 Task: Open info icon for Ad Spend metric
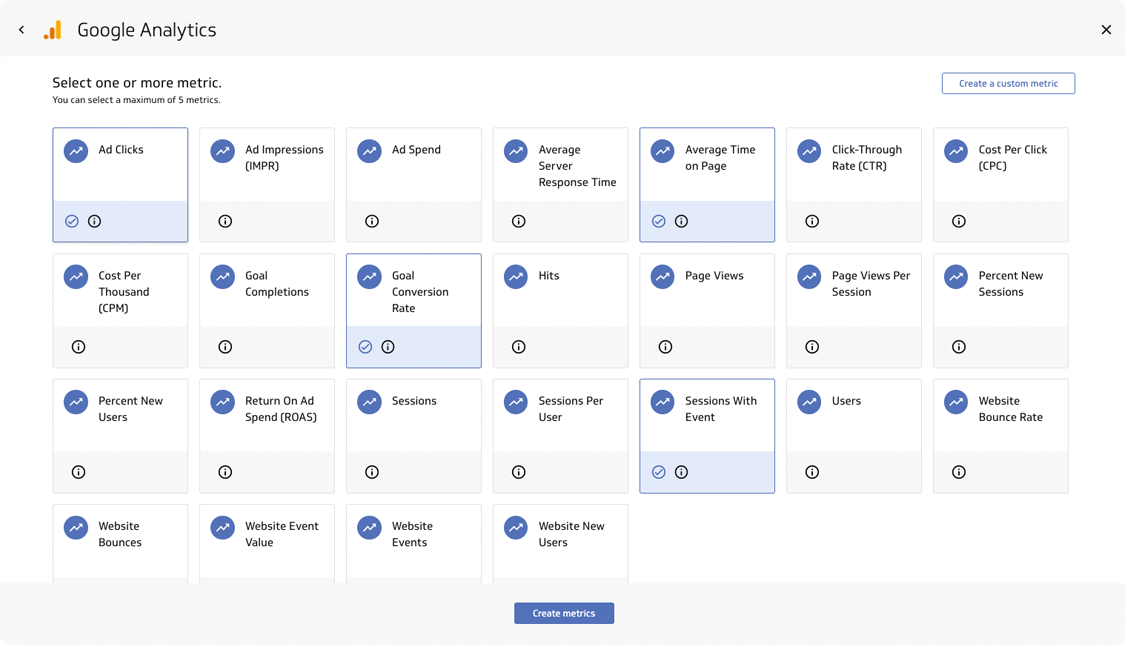372,221
